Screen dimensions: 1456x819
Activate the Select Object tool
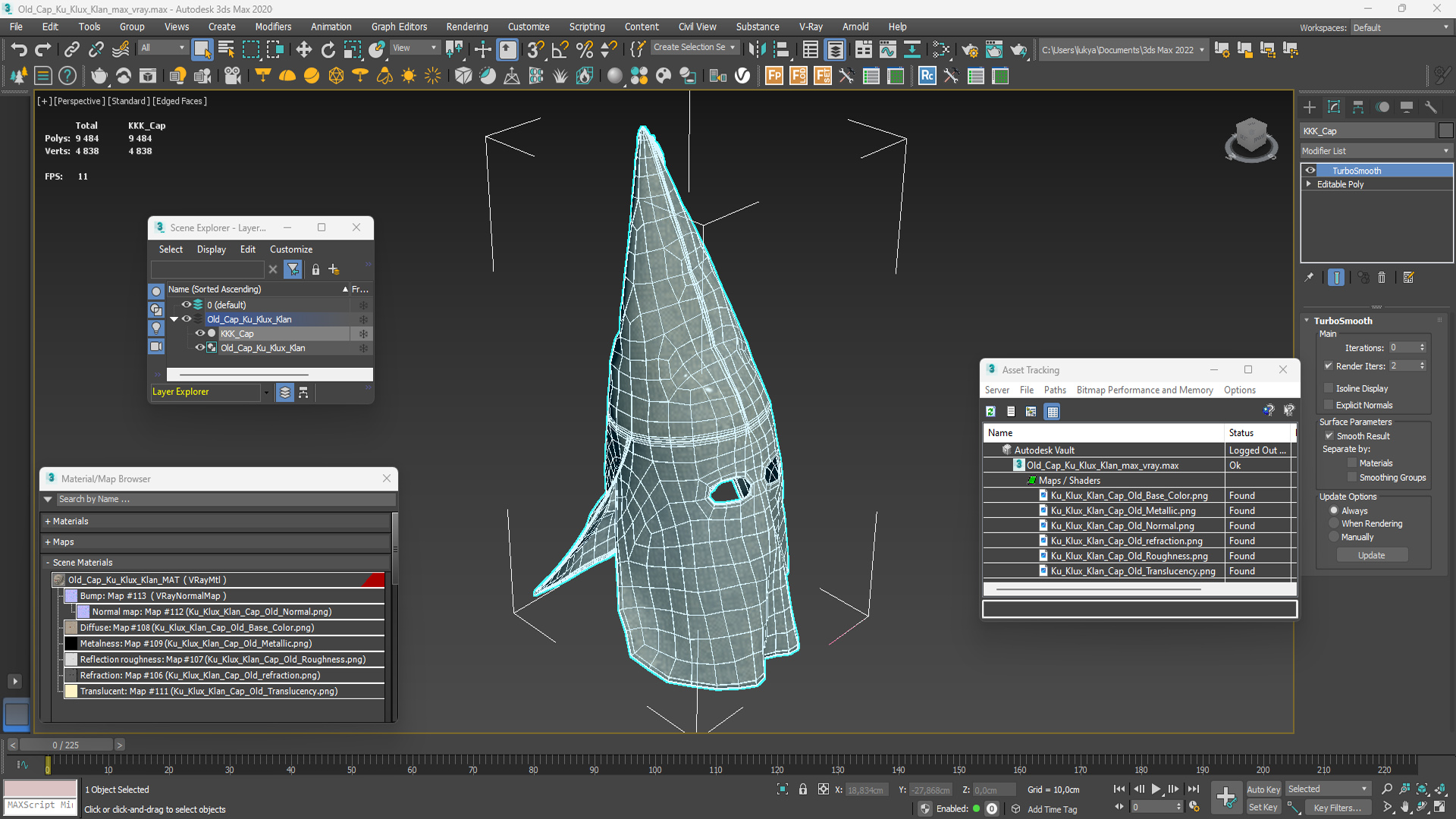pyautogui.click(x=202, y=50)
